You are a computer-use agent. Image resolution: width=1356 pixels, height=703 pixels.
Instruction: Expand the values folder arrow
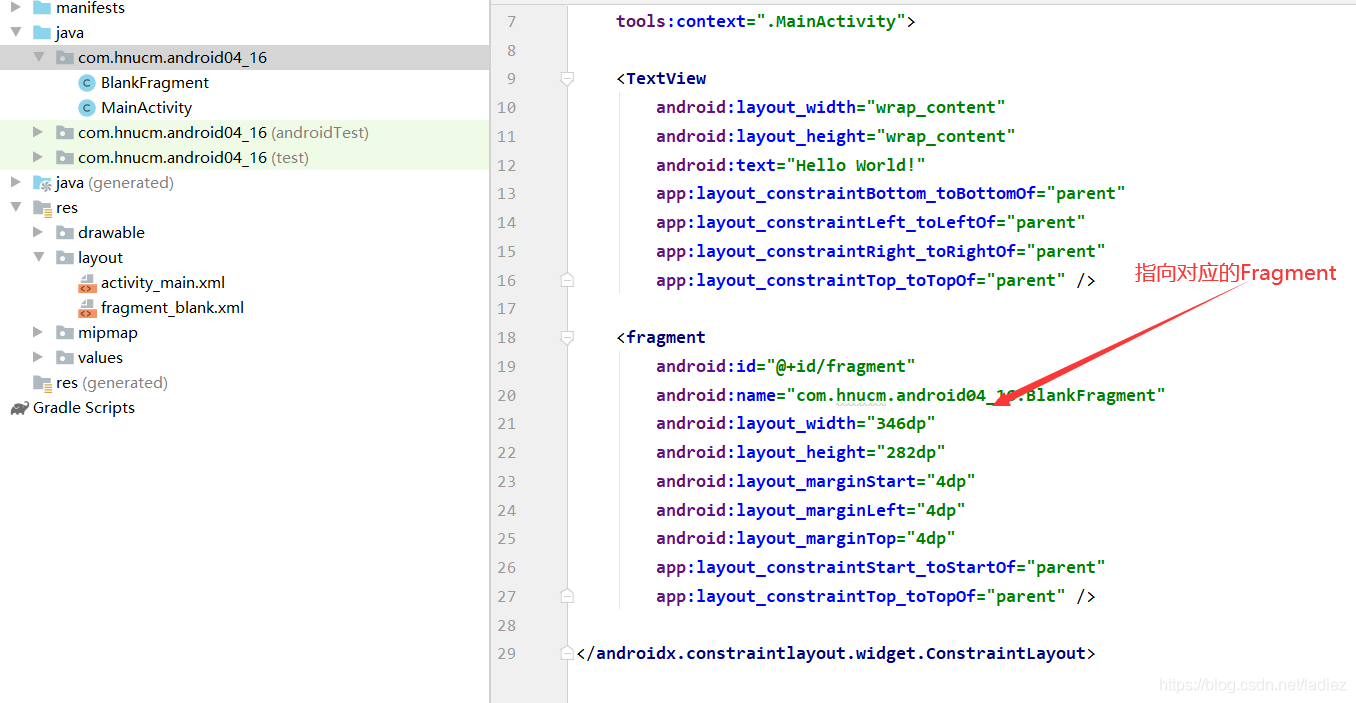(x=38, y=358)
